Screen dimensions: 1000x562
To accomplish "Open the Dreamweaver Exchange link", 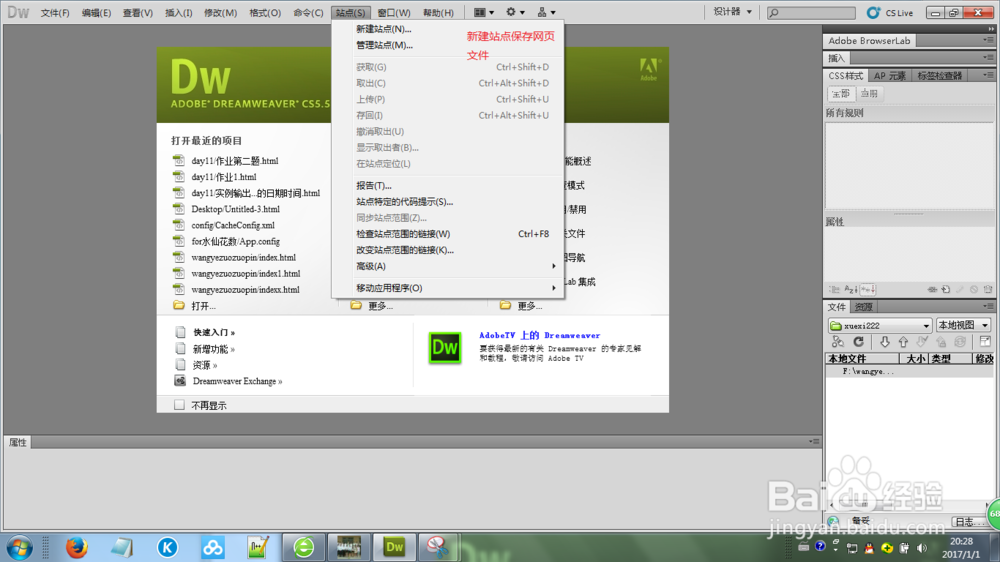I will (237, 381).
